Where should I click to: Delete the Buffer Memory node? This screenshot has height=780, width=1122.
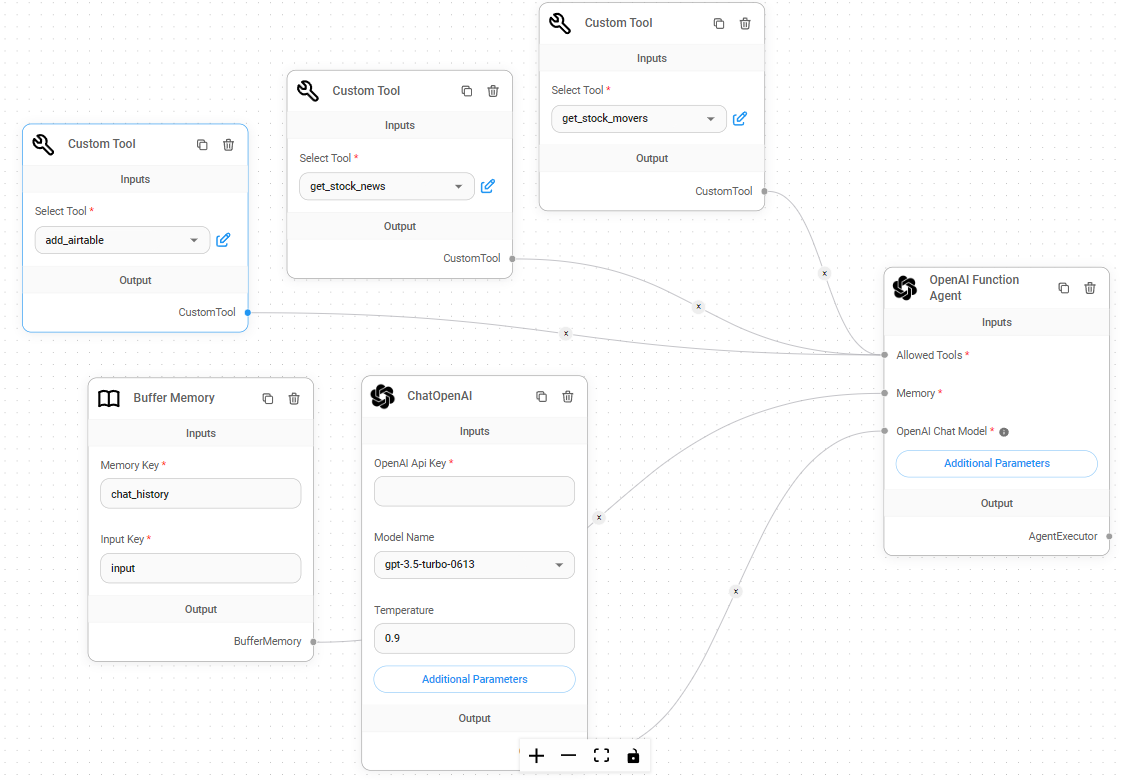click(294, 398)
